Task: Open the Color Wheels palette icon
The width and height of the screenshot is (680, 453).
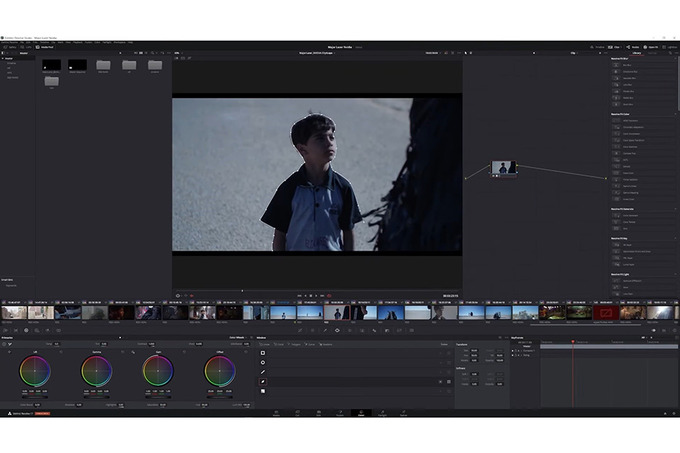Action: point(26,330)
